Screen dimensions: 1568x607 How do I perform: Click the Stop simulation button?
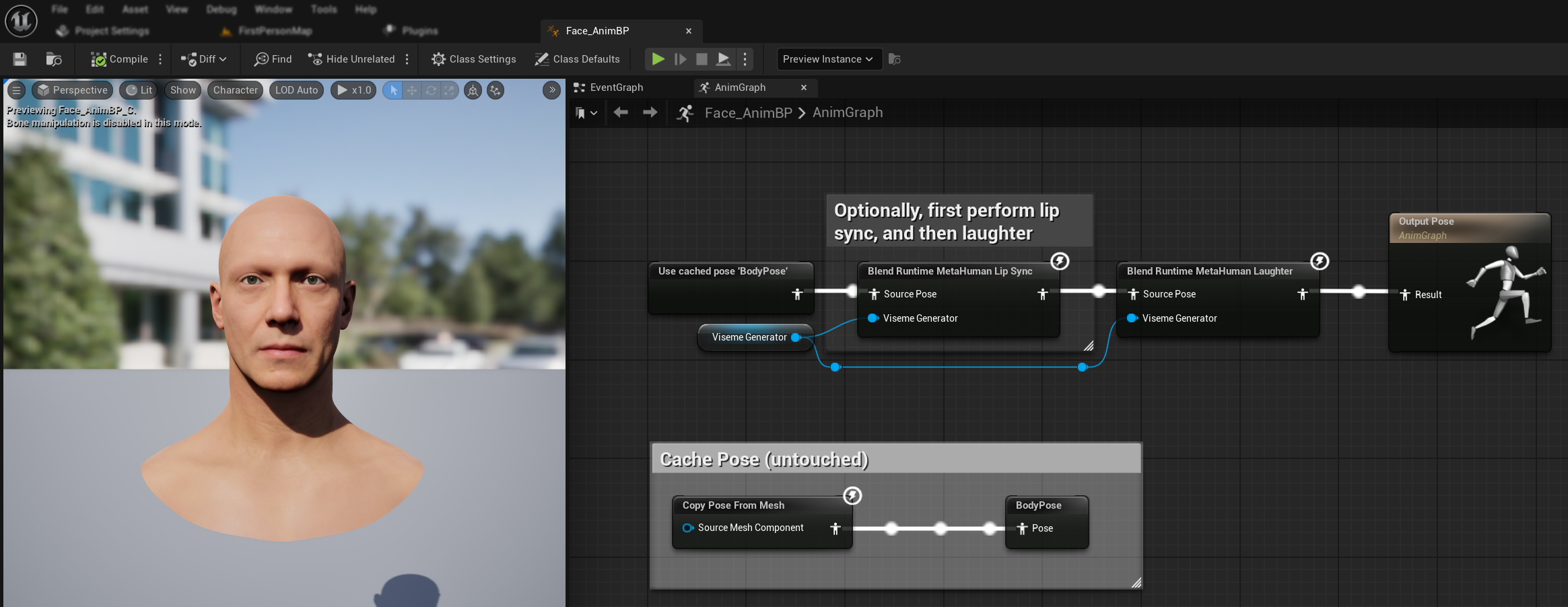tap(702, 59)
